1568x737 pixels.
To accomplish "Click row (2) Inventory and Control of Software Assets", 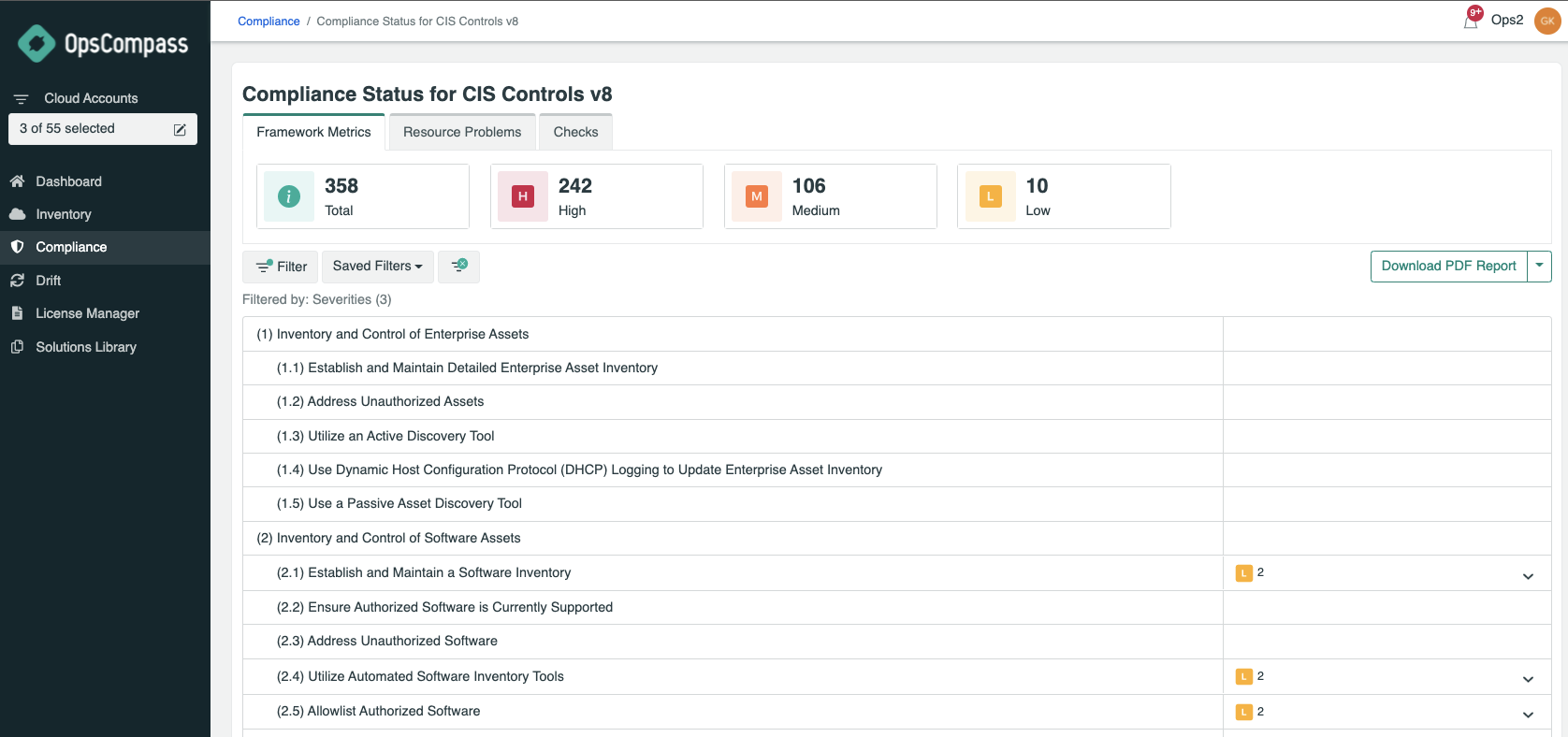I will click(x=896, y=538).
